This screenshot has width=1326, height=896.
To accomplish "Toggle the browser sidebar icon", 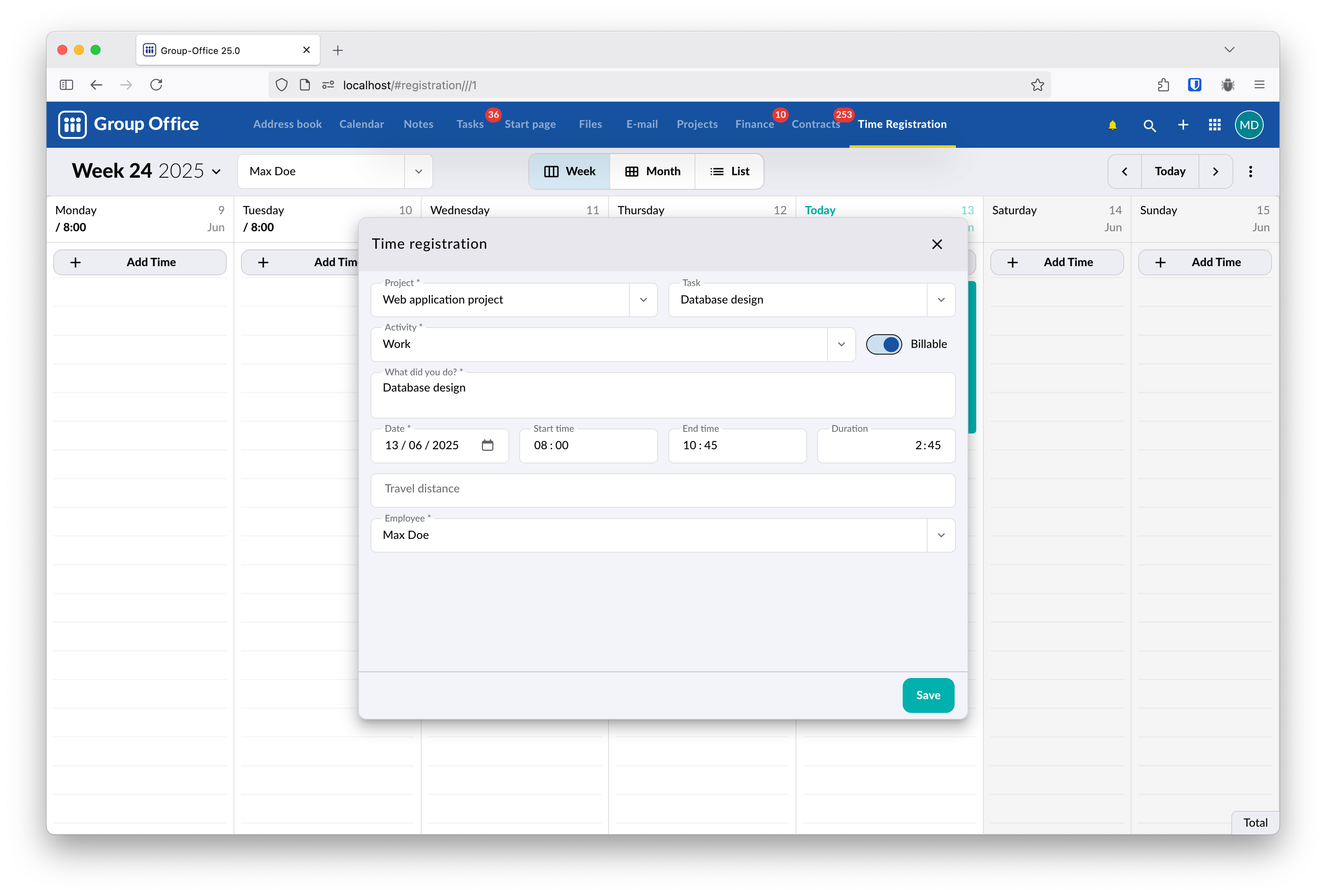I will tap(66, 85).
